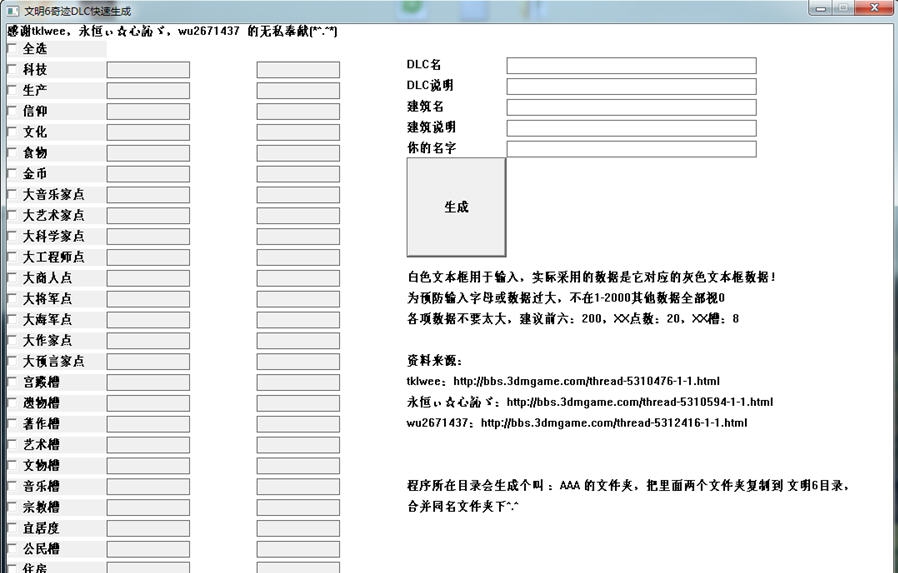Select the left field beside 宫殿槽
898x573 pixels.
[148, 382]
